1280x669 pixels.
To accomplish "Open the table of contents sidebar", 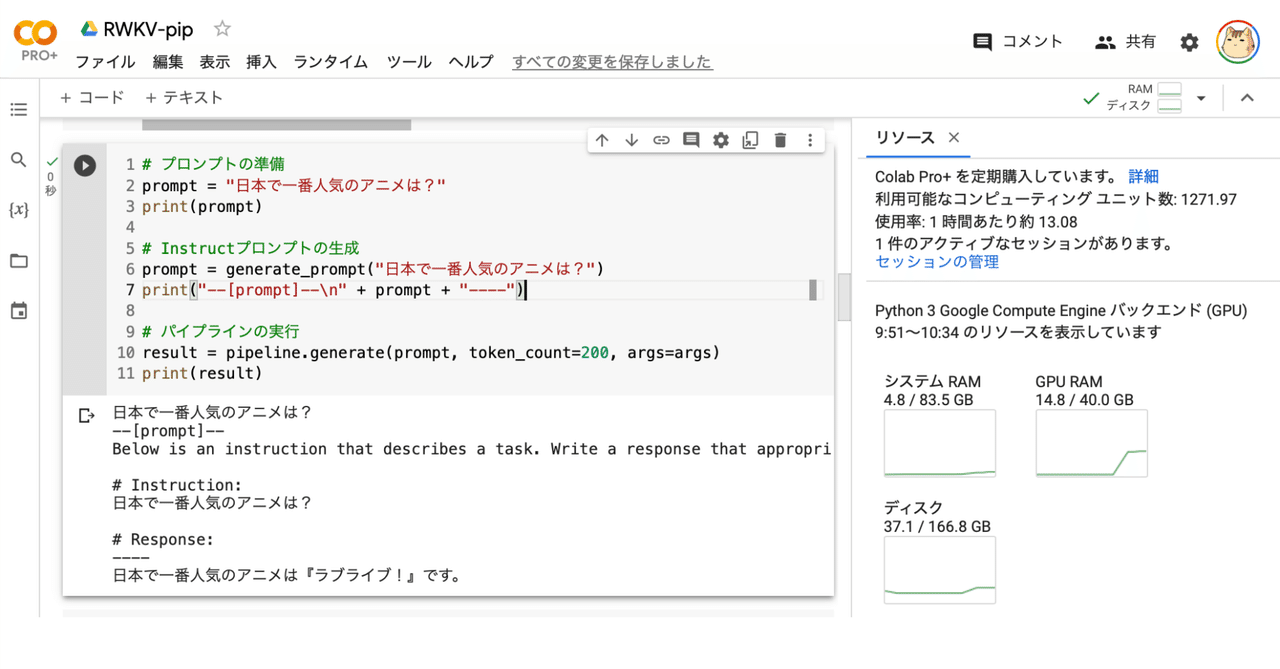I will point(18,110).
